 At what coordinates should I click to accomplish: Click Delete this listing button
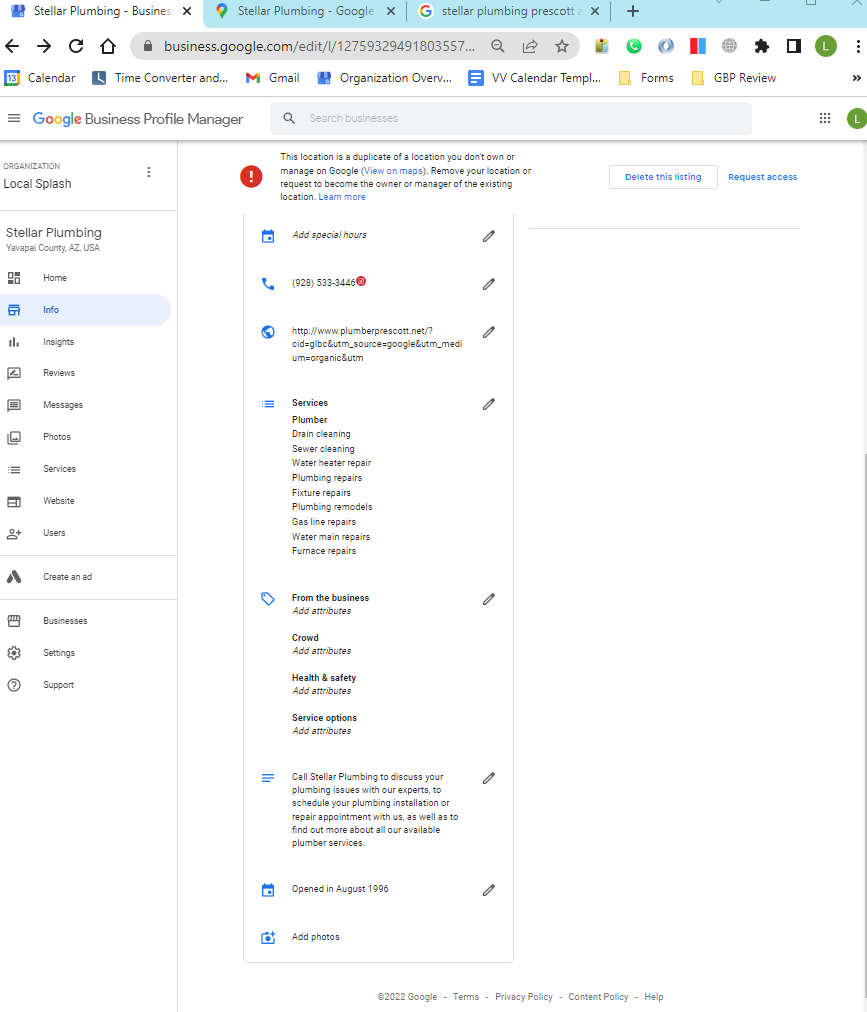(663, 177)
